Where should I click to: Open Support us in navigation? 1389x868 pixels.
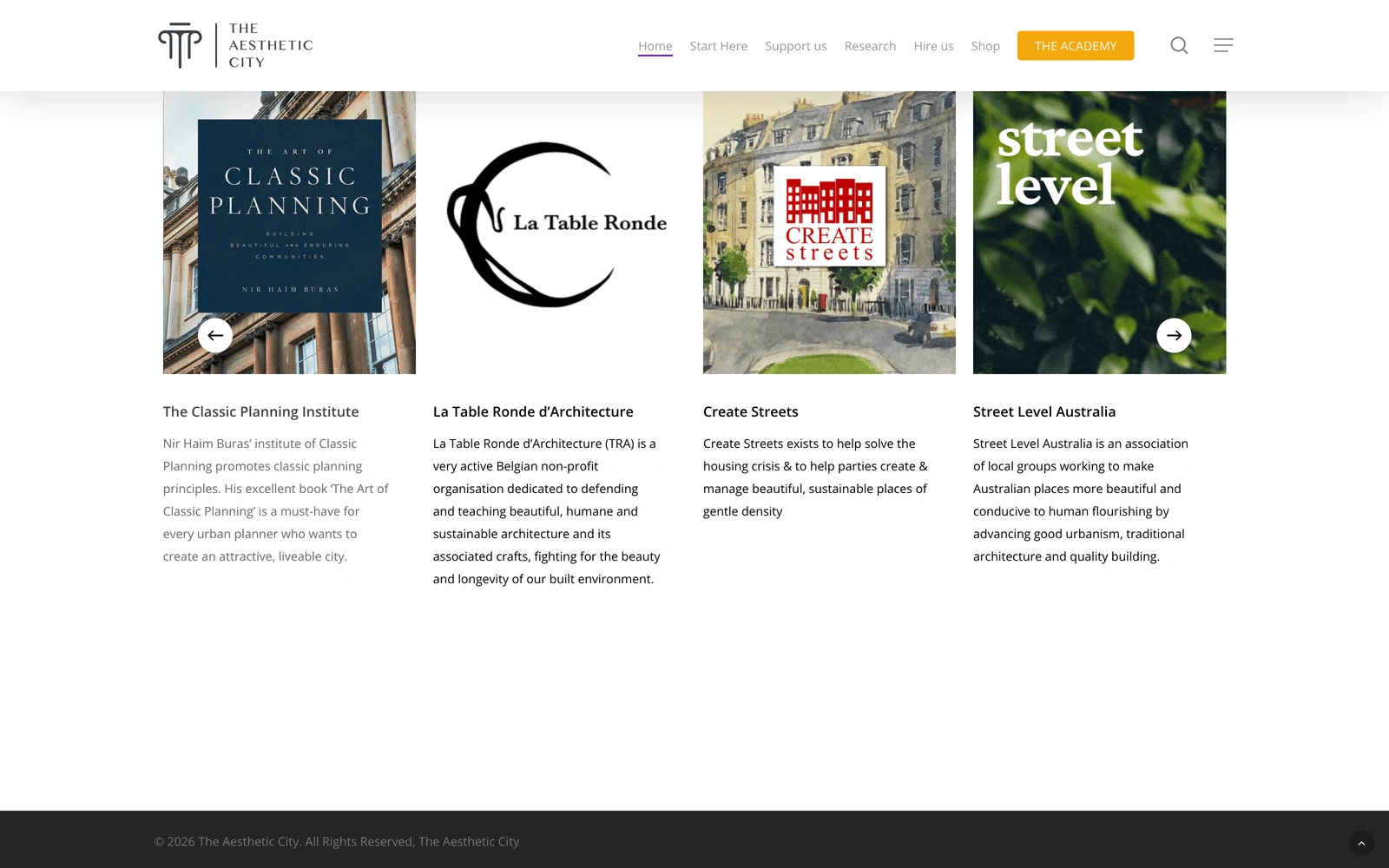(x=796, y=46)
